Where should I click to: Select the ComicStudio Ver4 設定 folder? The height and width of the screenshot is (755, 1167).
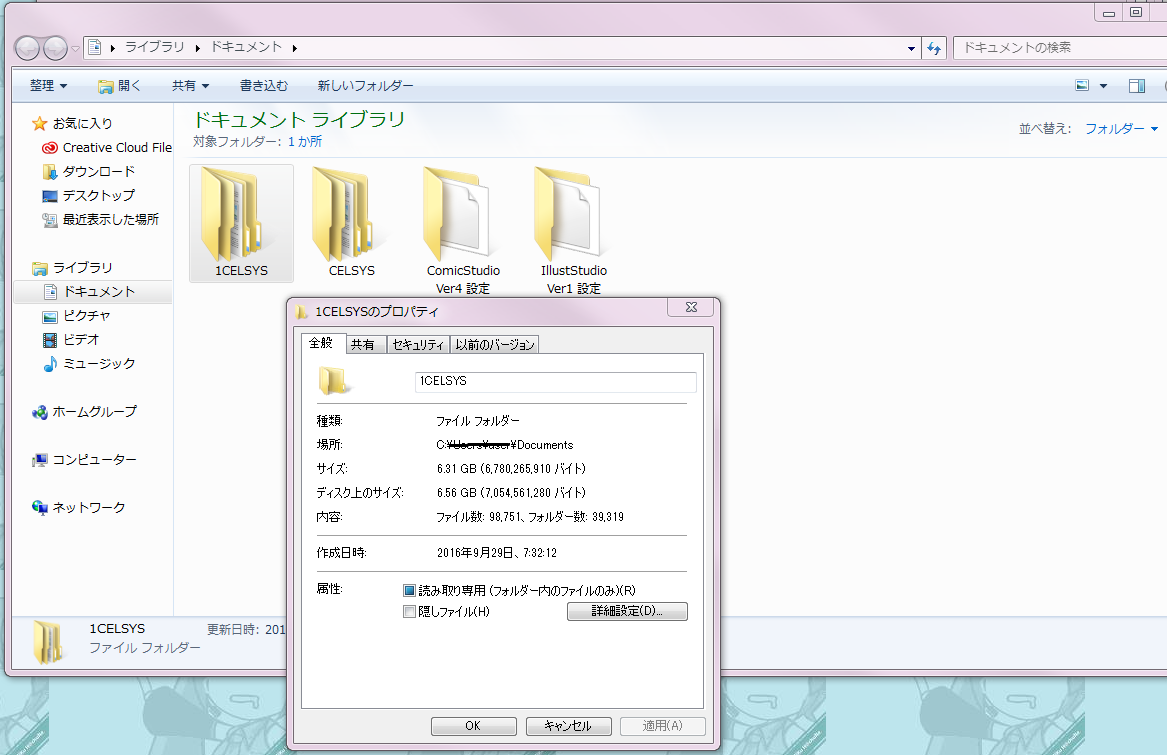(462, 231)
